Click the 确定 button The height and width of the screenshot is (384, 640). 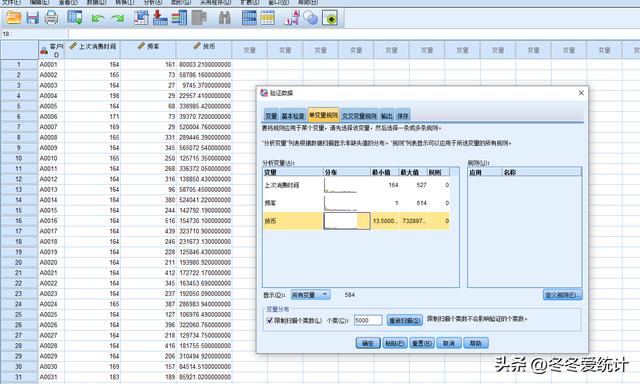(368, 343)
